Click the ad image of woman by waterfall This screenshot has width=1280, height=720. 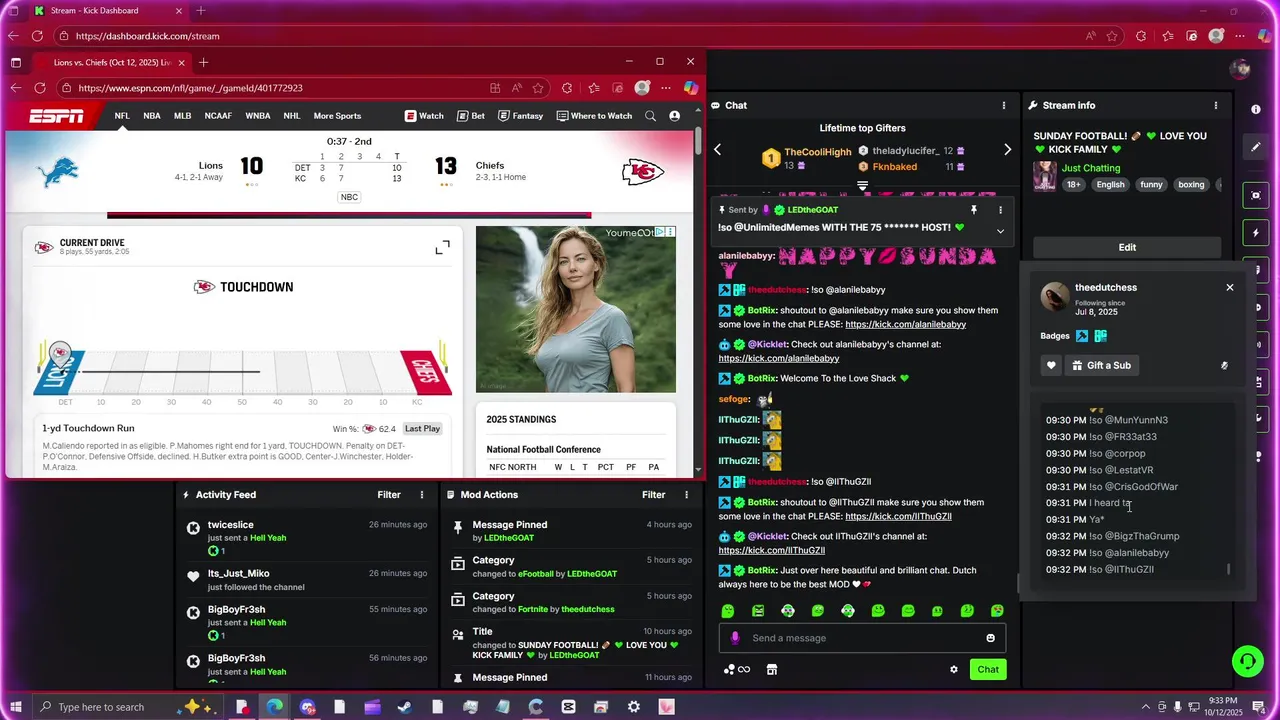[576, 309]
